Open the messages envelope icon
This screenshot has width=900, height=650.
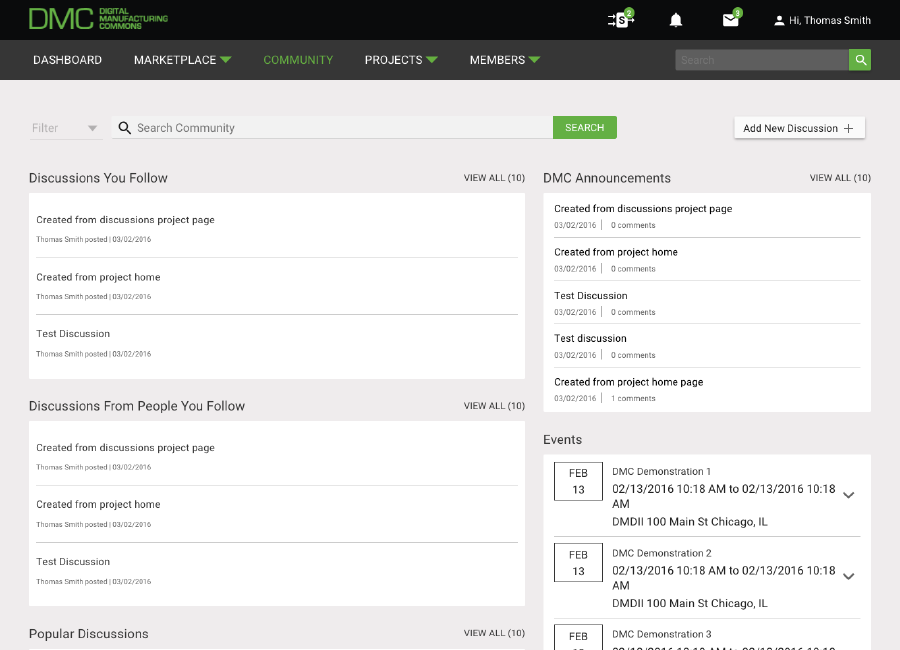(x=731, y=20)
